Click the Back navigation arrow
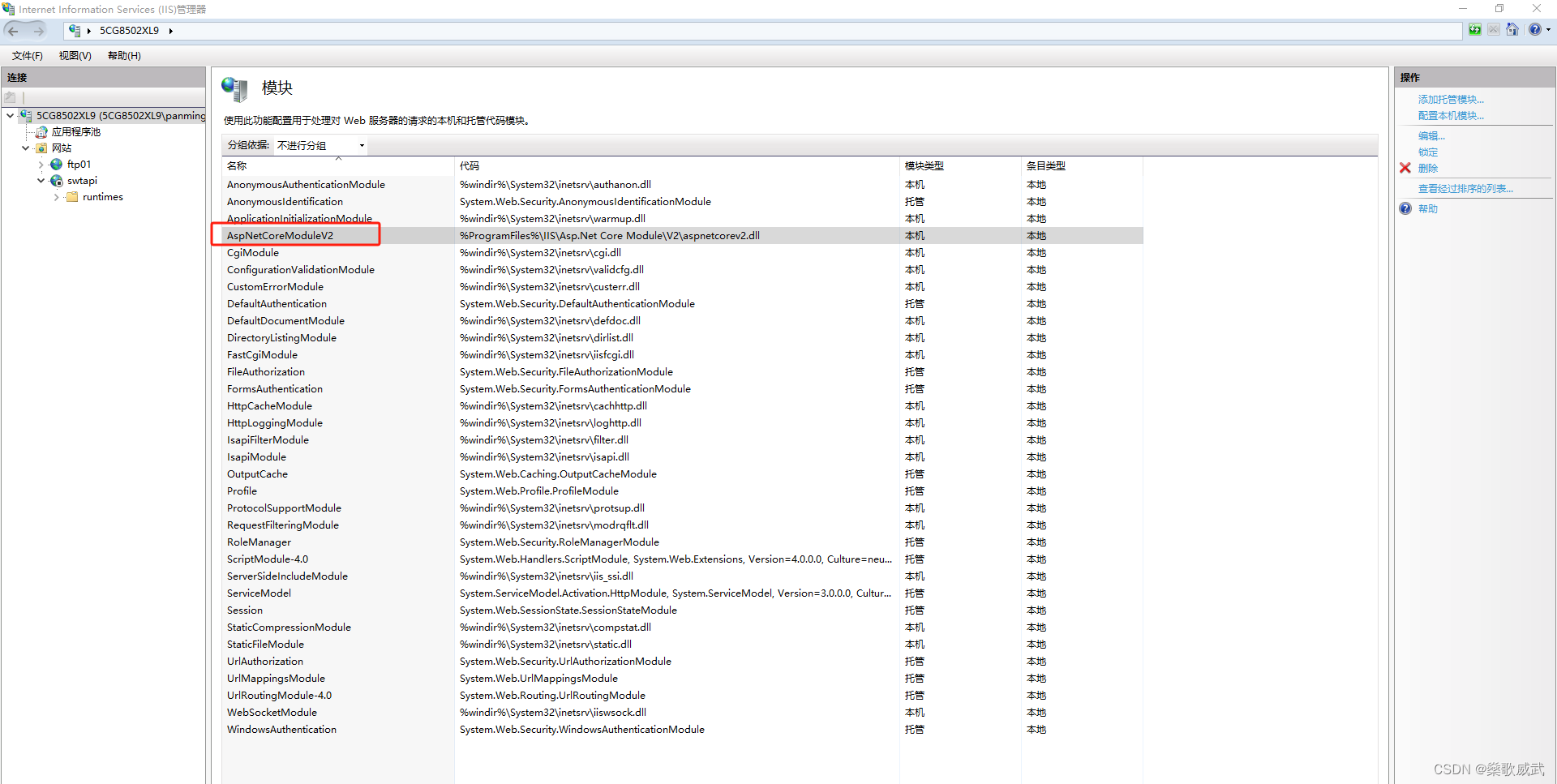This screenshot has height=784, width=1557. tap(13, 31)
